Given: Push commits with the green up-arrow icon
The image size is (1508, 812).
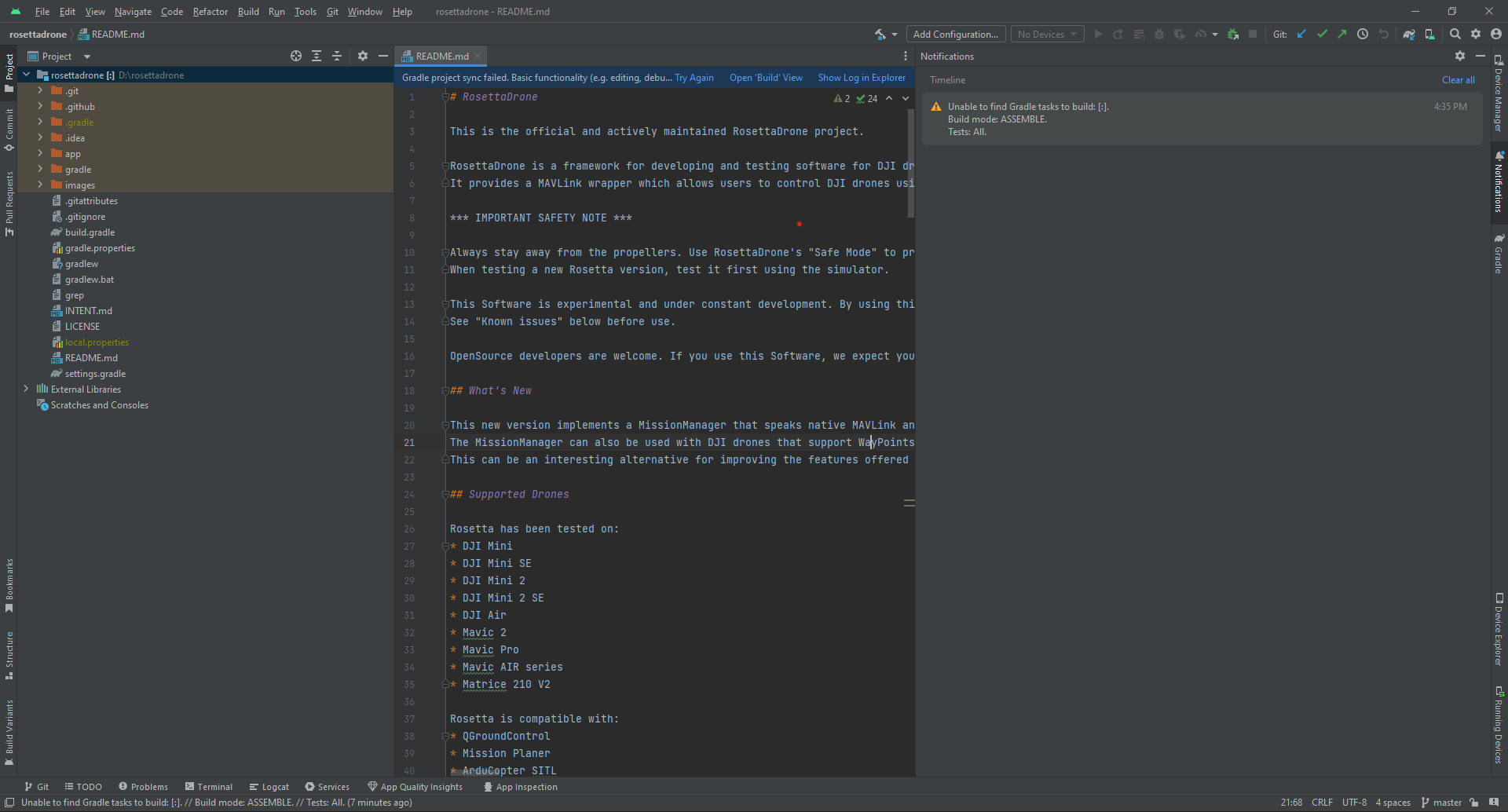Looking at the screenshot, I should (x=1342, y=34).
